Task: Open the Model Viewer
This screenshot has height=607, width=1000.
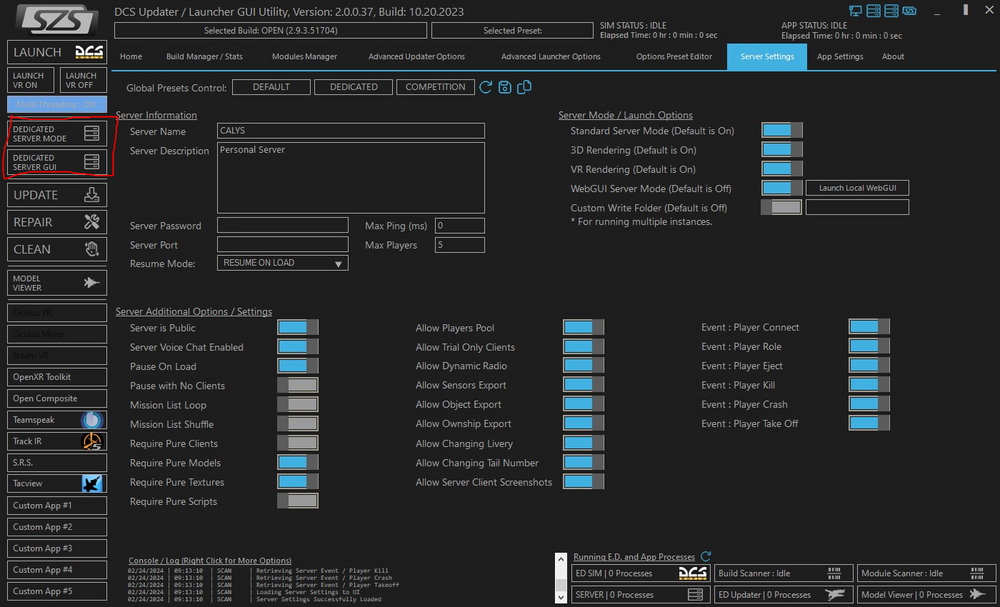Action: (57, 283)
